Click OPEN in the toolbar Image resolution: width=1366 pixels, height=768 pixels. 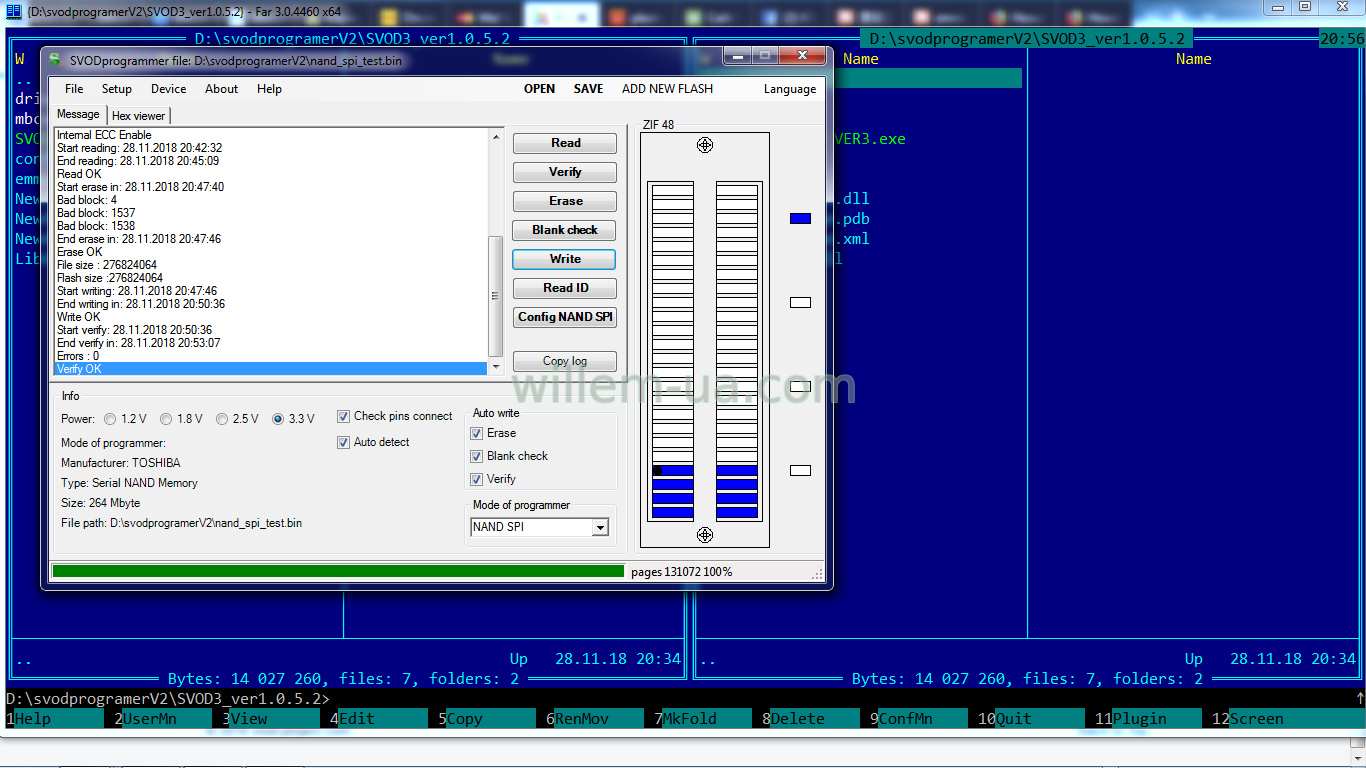(540, 89)
